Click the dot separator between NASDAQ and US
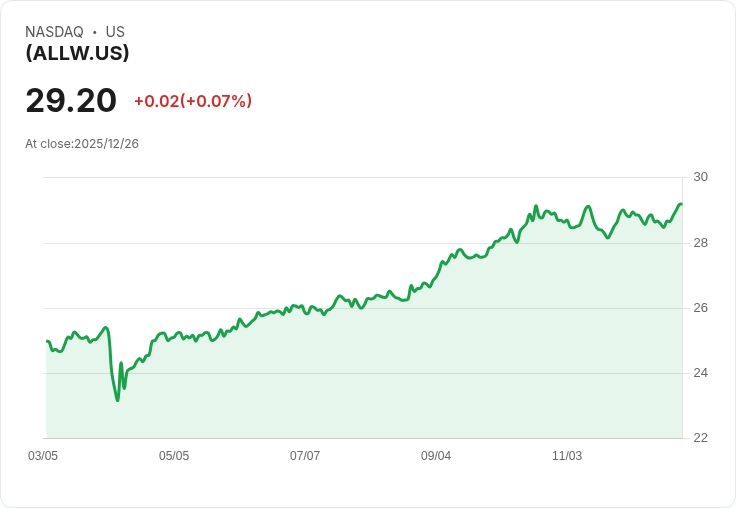 [94, 32]
